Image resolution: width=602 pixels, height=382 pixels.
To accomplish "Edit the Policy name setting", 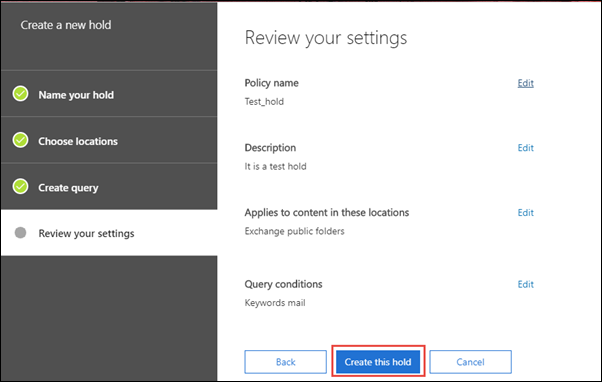I will [525, 83].
